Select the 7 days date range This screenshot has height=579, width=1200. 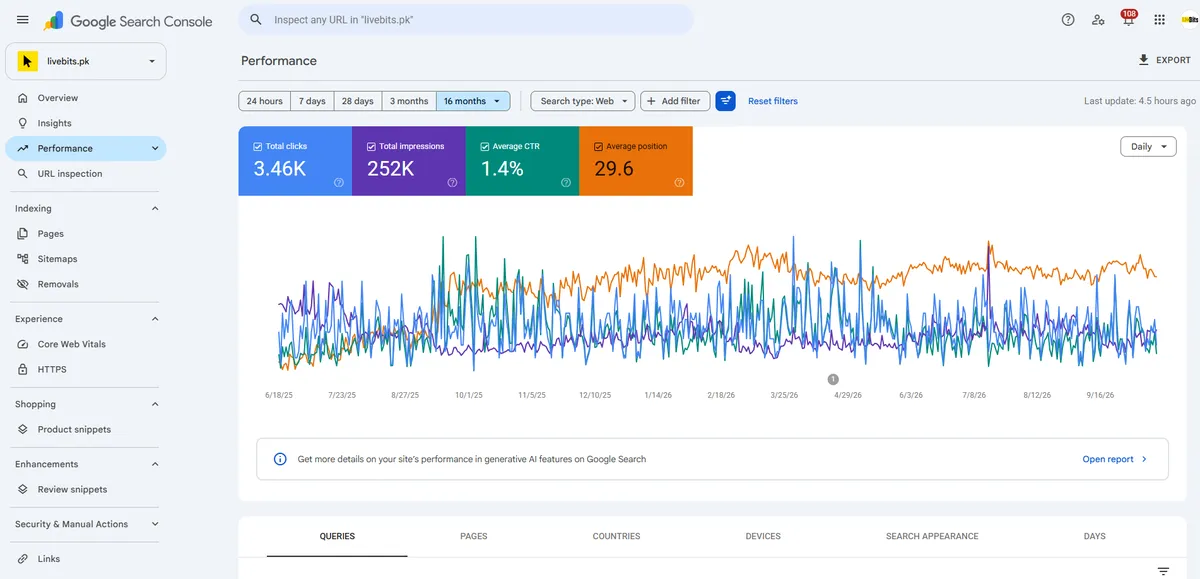(312, 101)
